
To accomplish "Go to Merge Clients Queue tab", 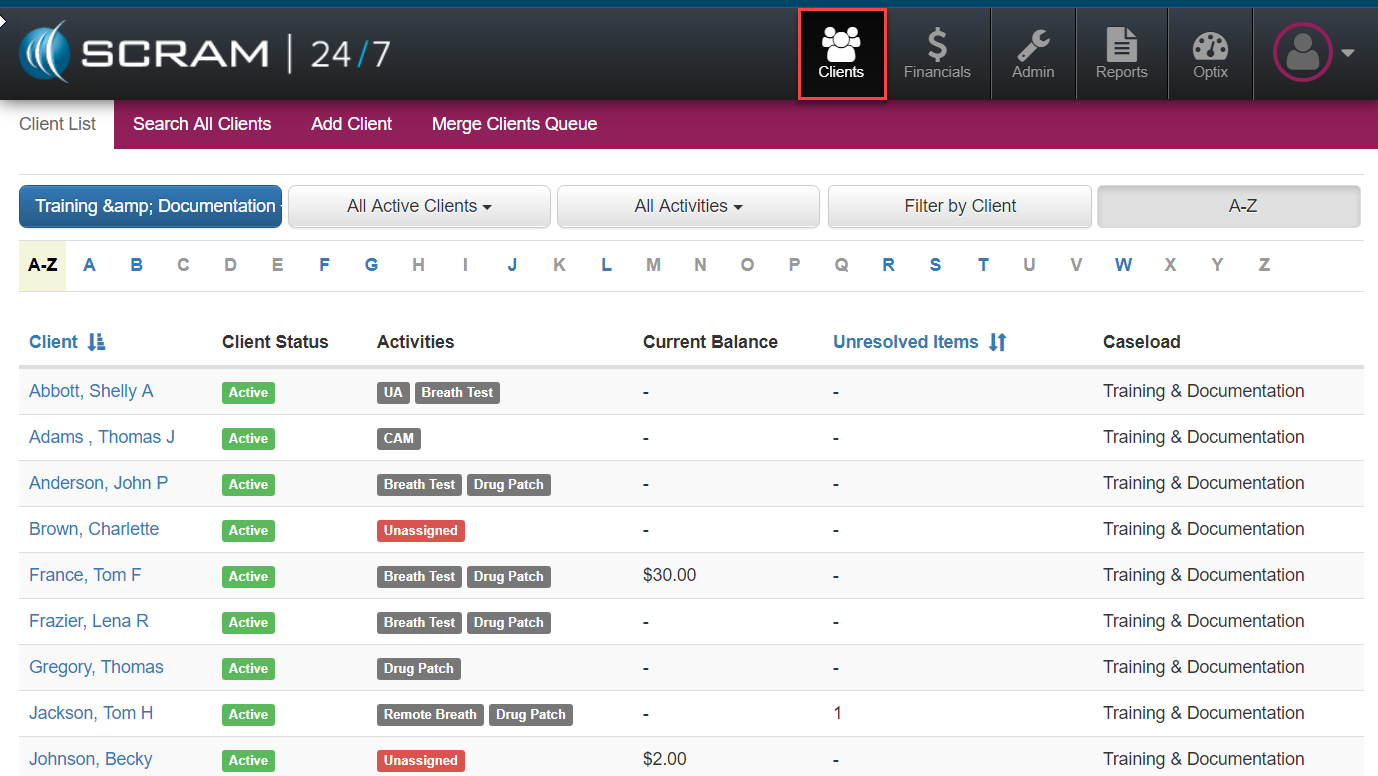I will pos(514,124).
